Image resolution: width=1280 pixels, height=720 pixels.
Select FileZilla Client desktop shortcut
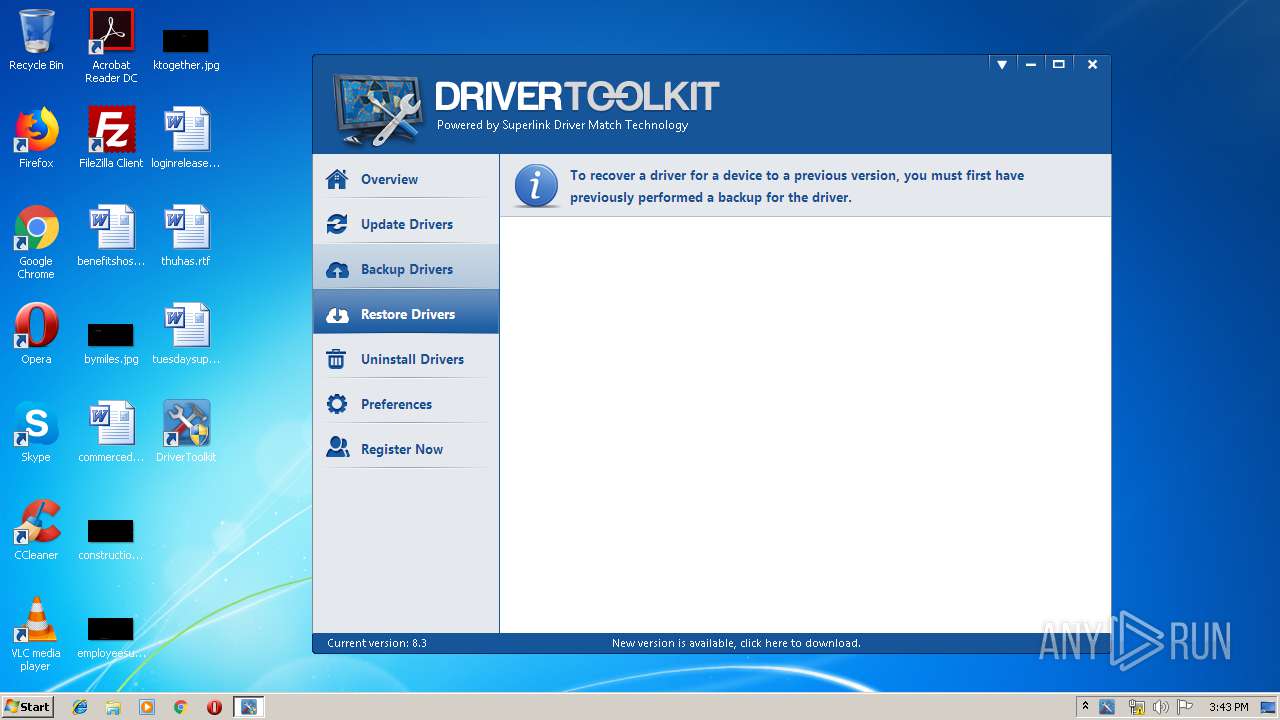[x=111, y=138]
